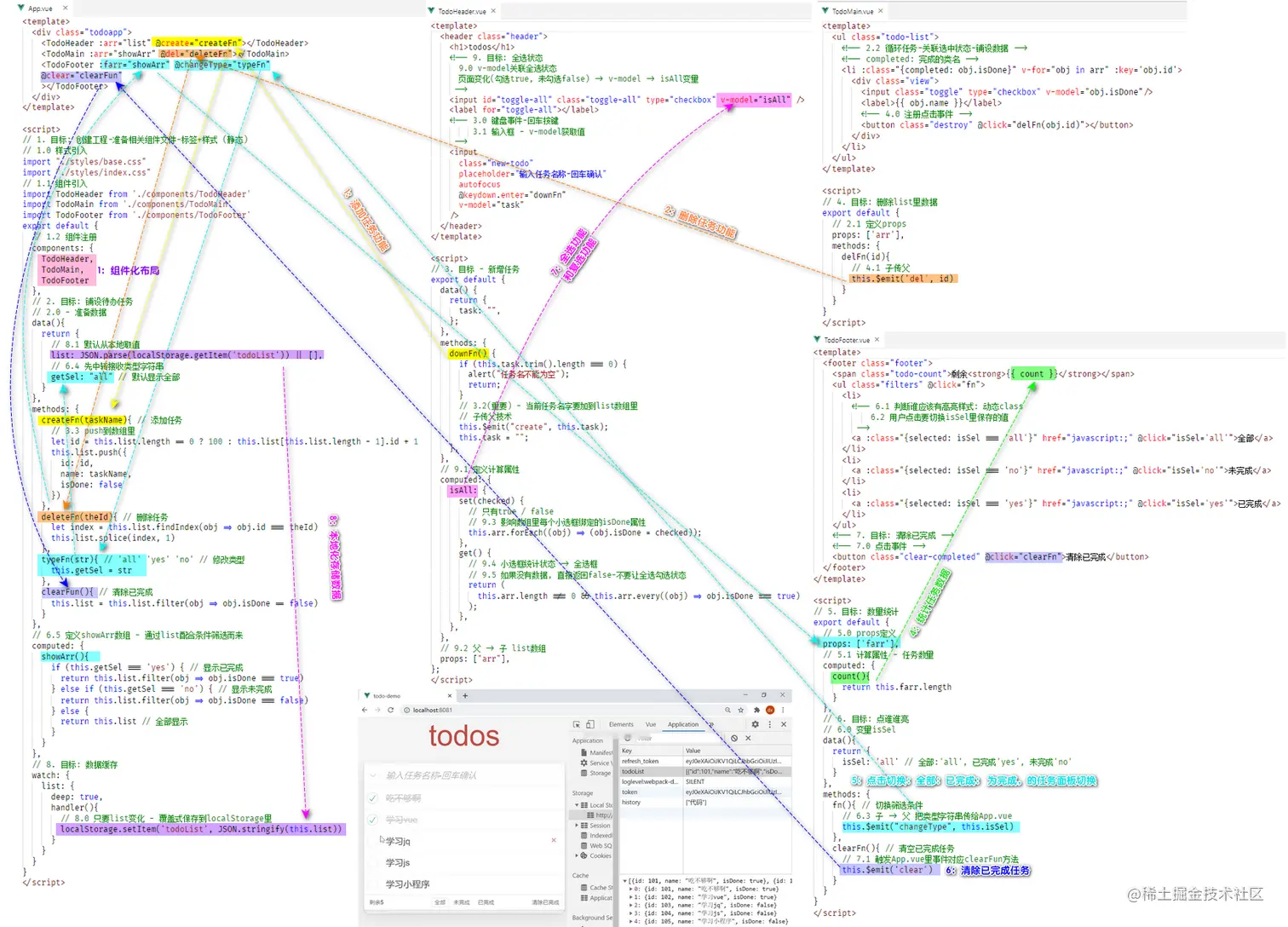Open the browser zoom search icon
The image size is (1288, 927).
[x=727, y=710]
